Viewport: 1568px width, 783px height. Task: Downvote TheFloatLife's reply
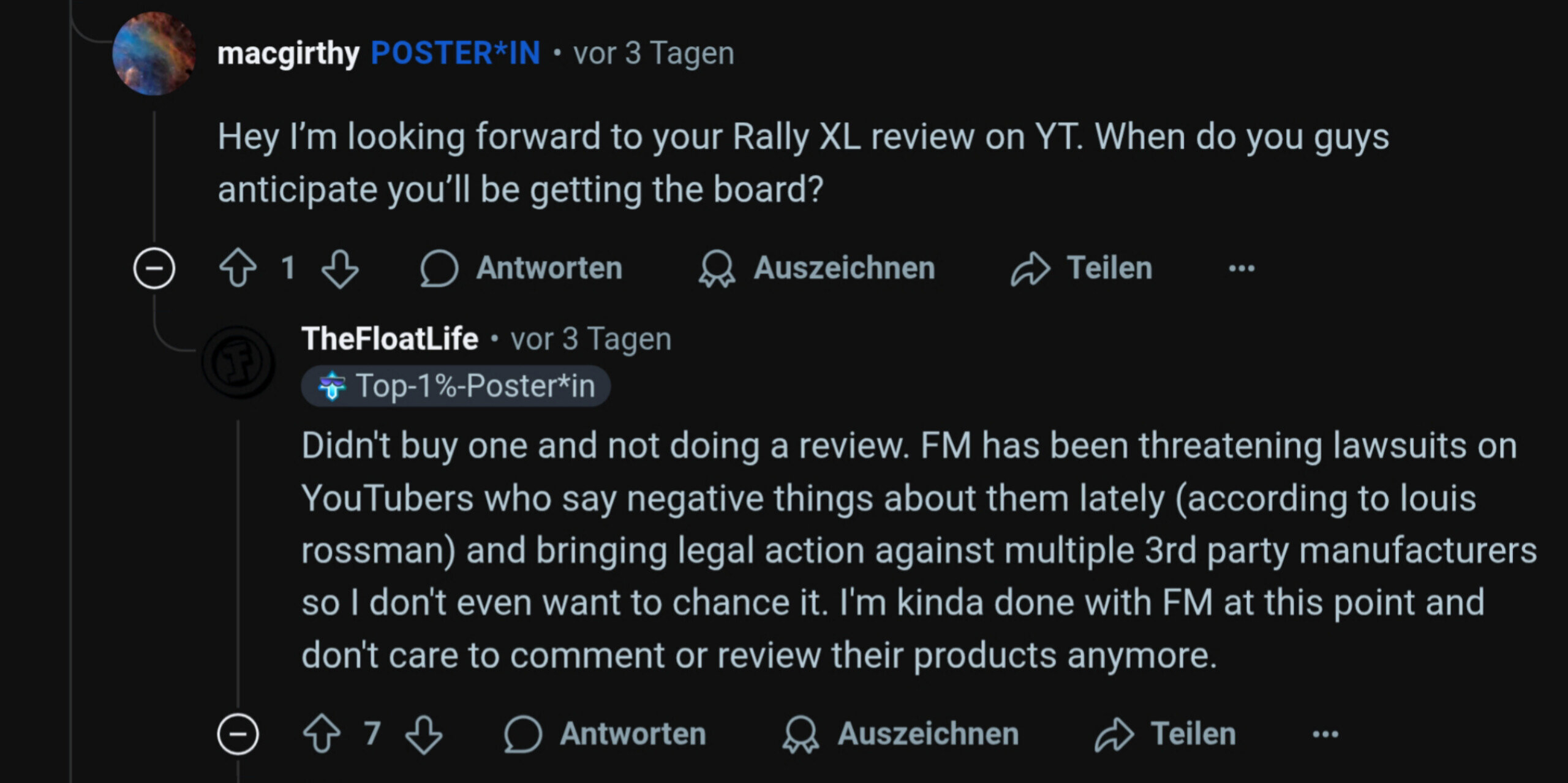click(x=424, y=734)
